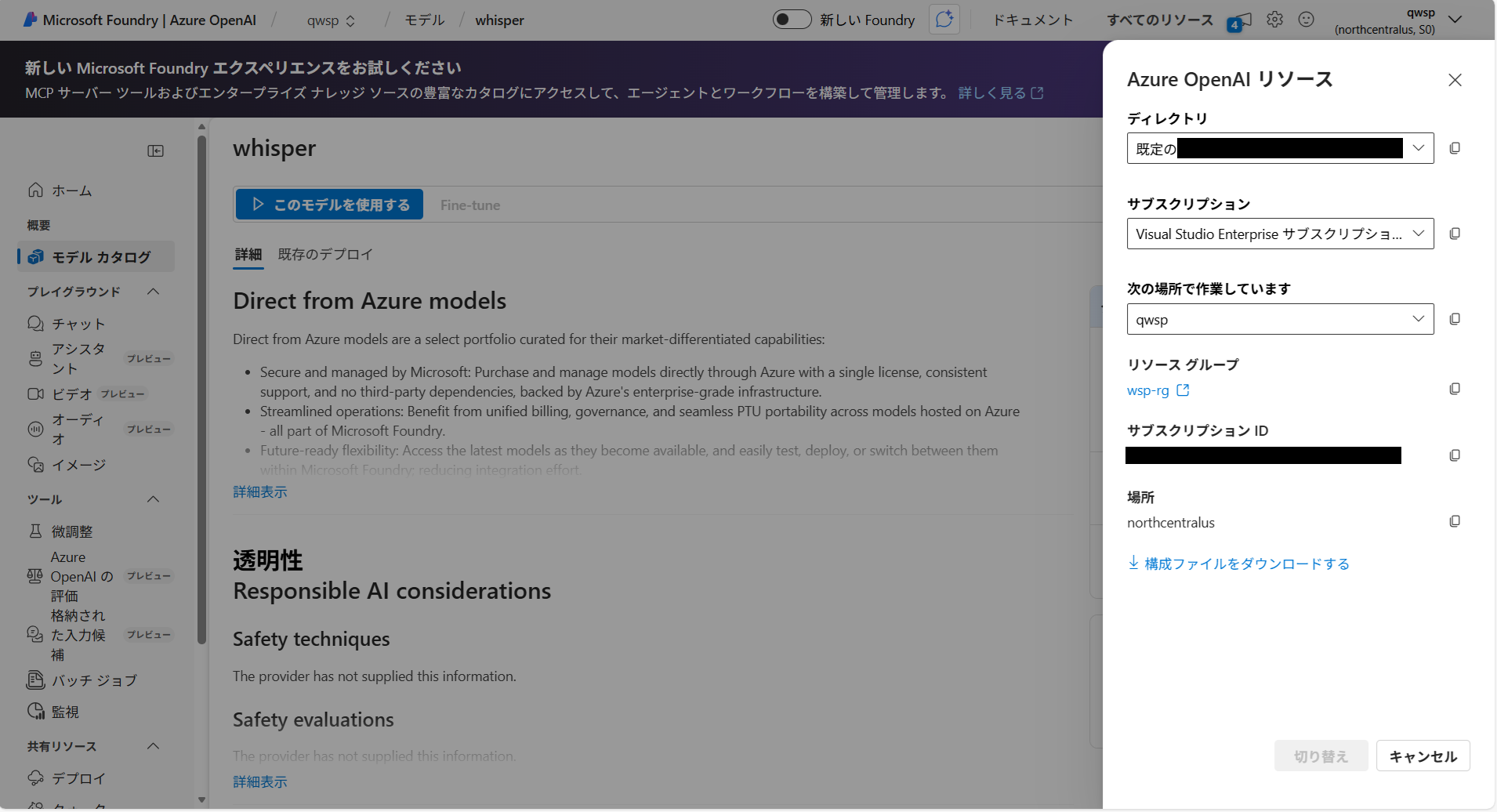Collapse the ツール sidebar section
Screen dimensions: 1497x812
[154, 499]
